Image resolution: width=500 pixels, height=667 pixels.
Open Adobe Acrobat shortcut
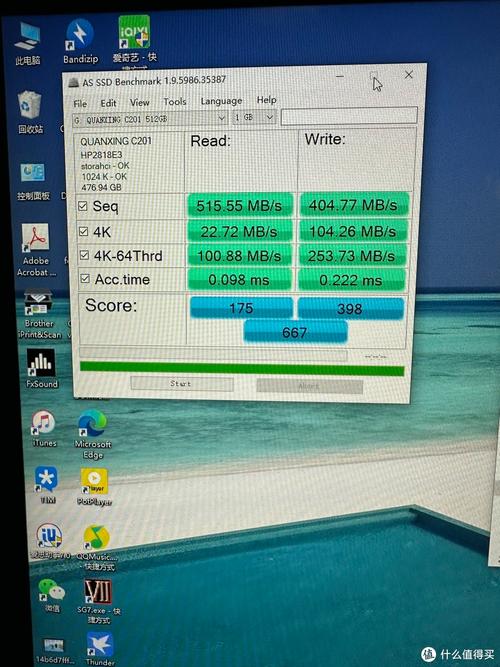pyautogui.click(x=36, y=249)
